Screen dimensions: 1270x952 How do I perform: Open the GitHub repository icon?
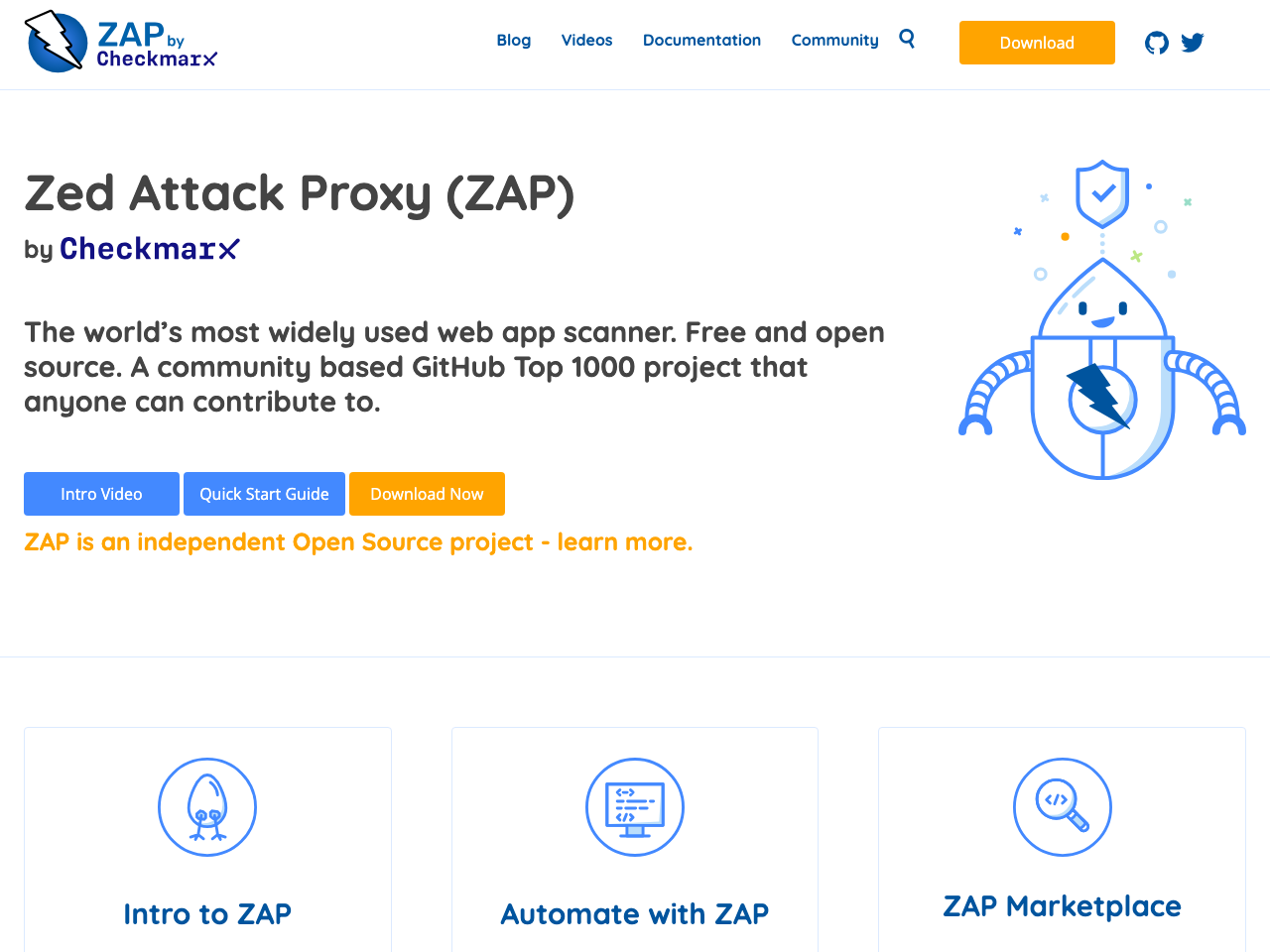pos(1156,42)
